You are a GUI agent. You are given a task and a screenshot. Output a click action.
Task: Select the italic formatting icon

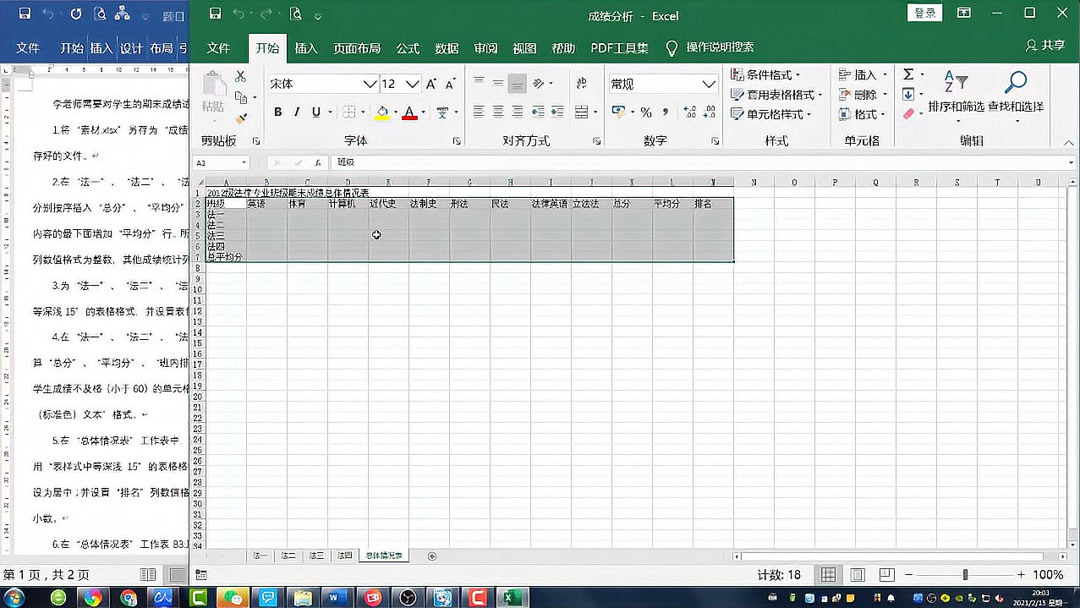[x=298, y=110]
